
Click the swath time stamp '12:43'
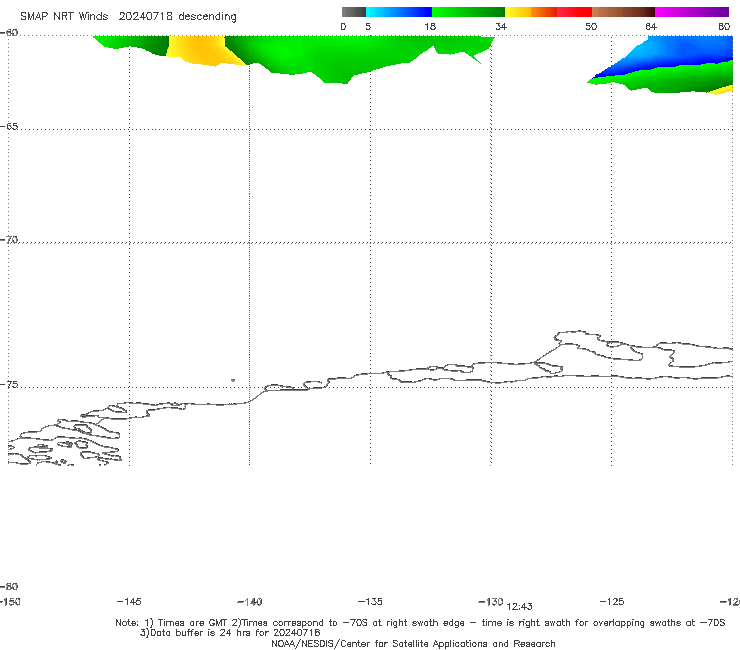click(x=520, y=607)
